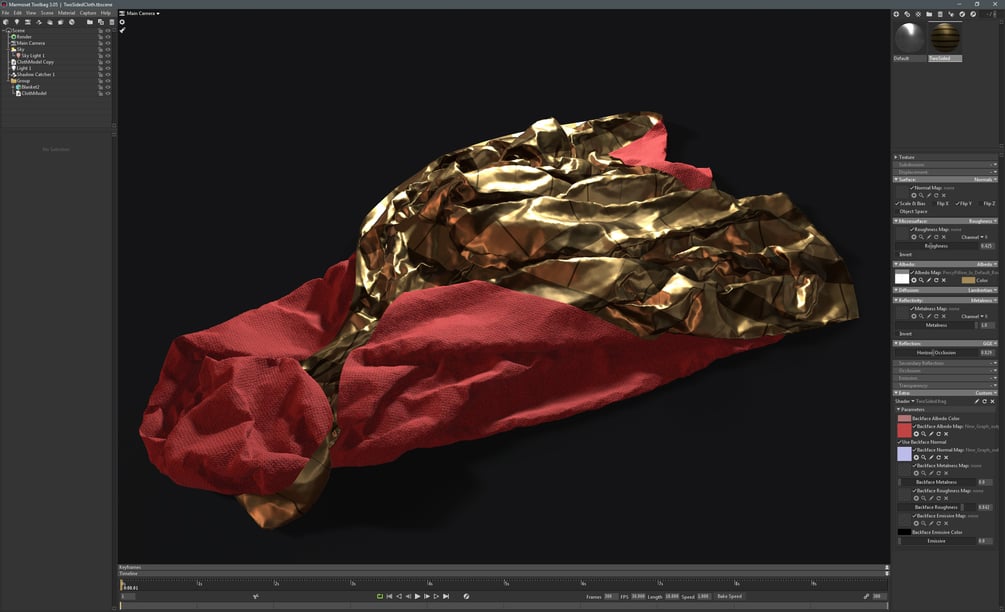Screen dimensions: 1005x612
Task: Click the new folder icon in scene toolbar
Action: click(x=90, y=22)
